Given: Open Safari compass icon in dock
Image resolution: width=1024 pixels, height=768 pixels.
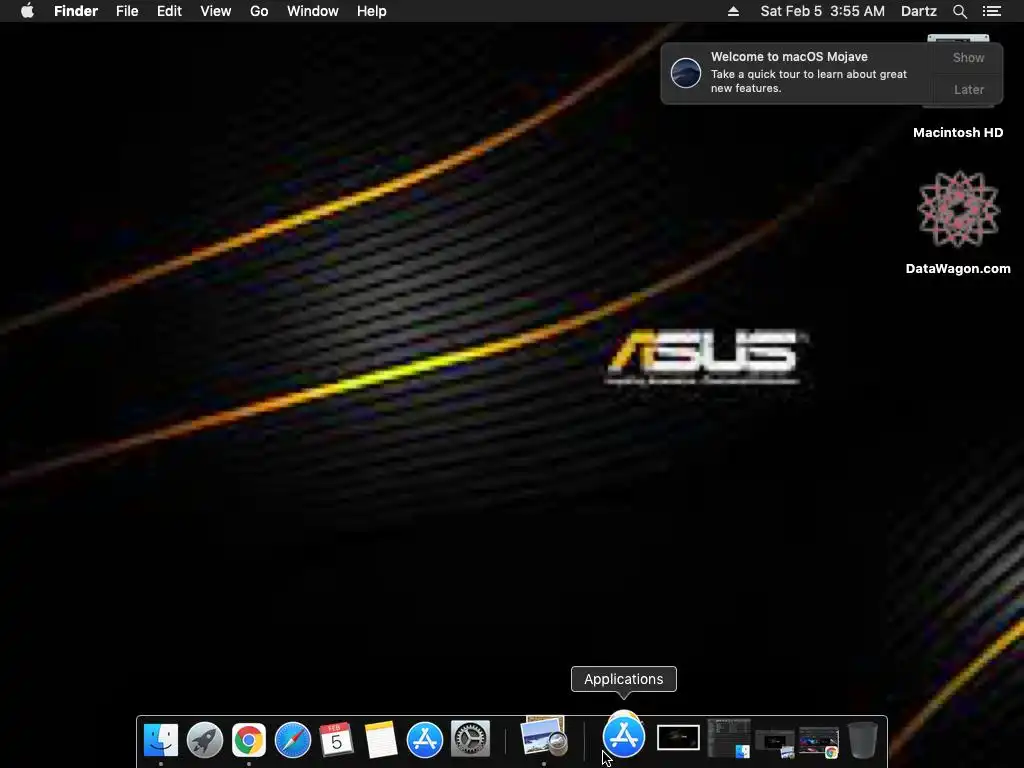Looking at the screenshot, I should (293, 740).
